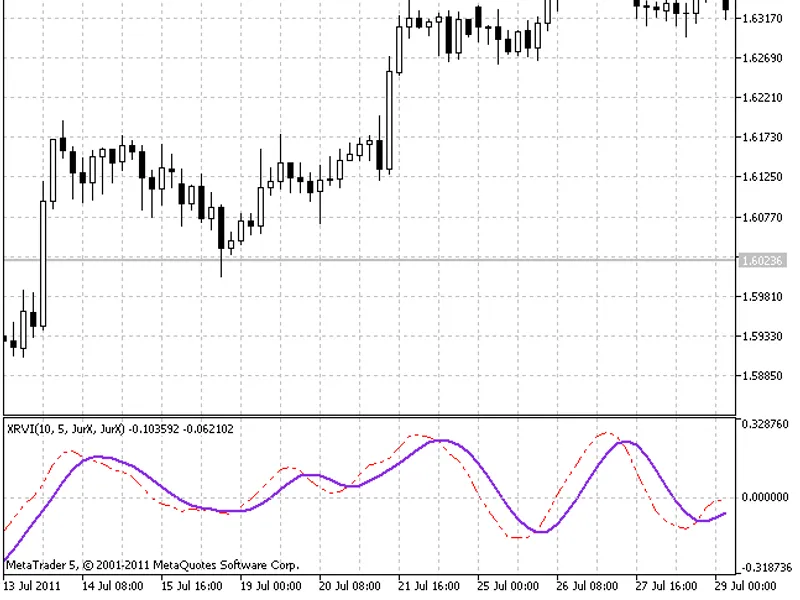Viewport: 800px width, 600px height.
Task: Click the 1.60770 price axis label
Action: click(x=762, y=218)
